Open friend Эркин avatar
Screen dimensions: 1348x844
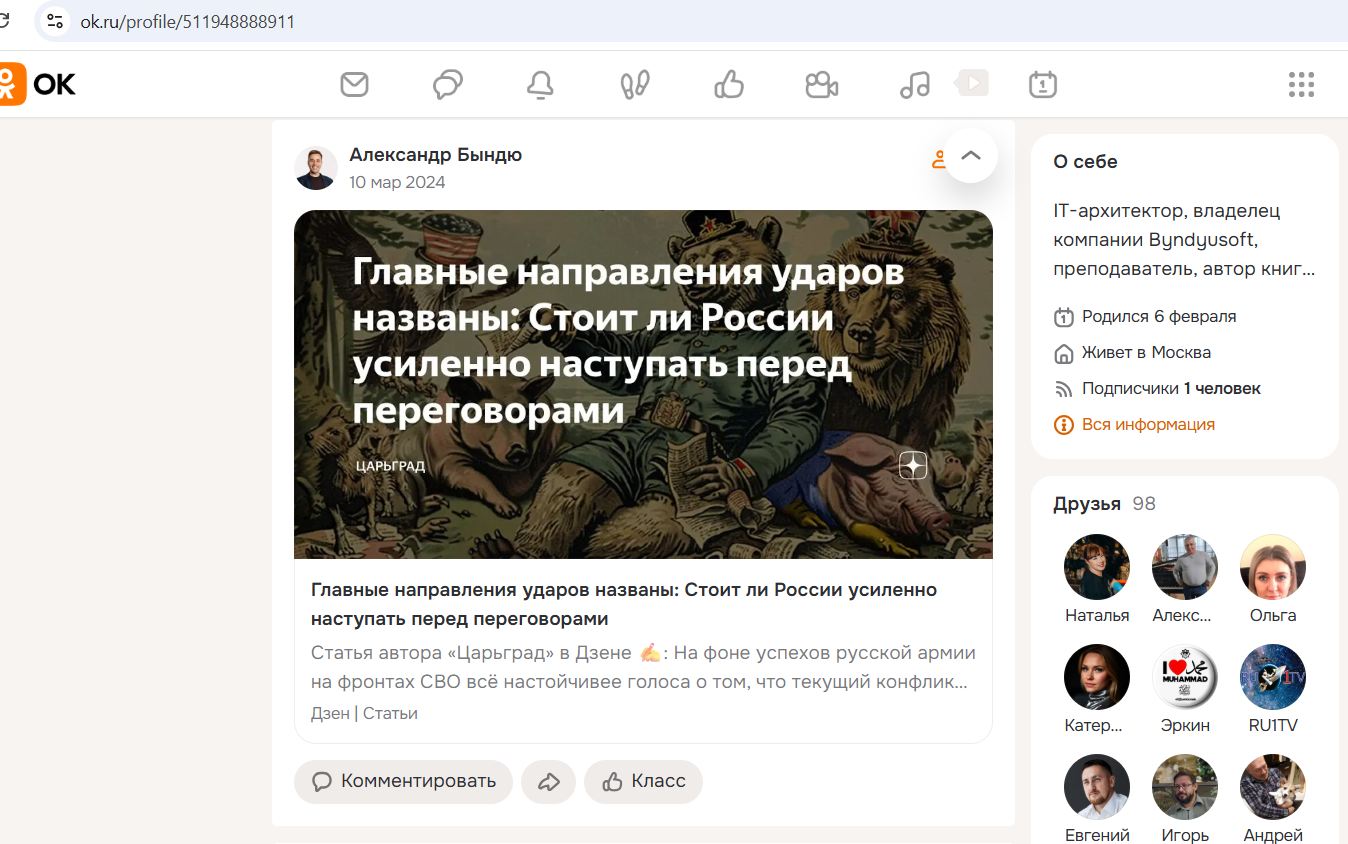click(x=1185, y=677)
